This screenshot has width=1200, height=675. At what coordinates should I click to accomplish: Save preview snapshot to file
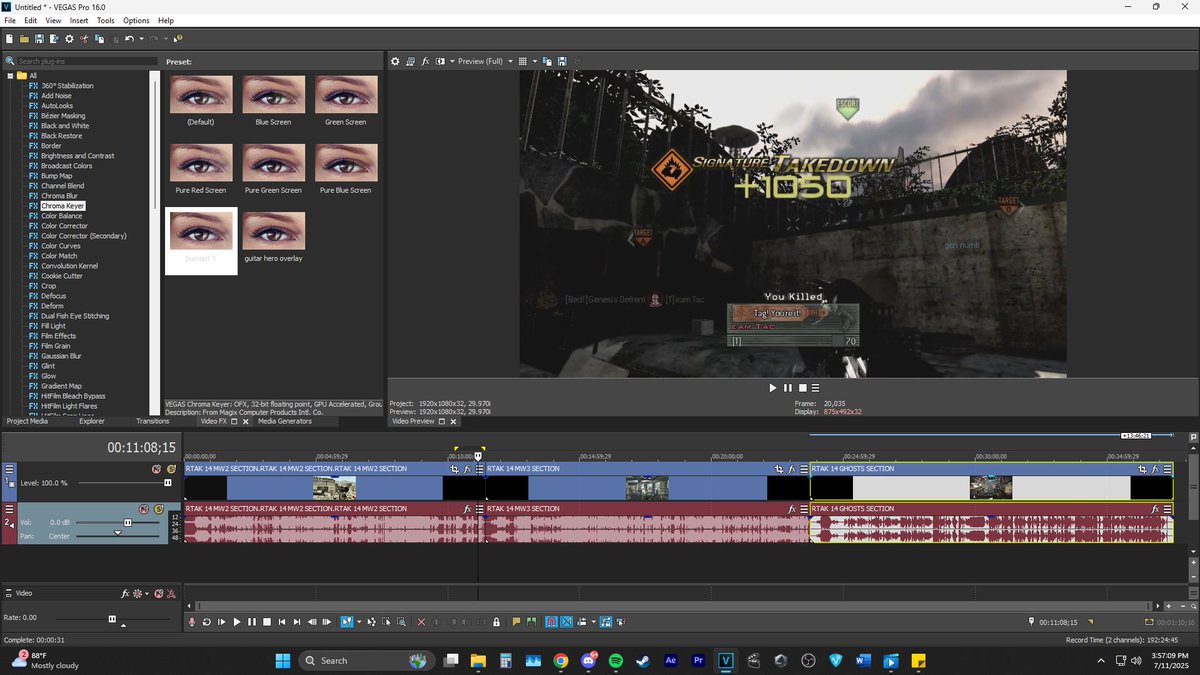(x=562, y=61)
